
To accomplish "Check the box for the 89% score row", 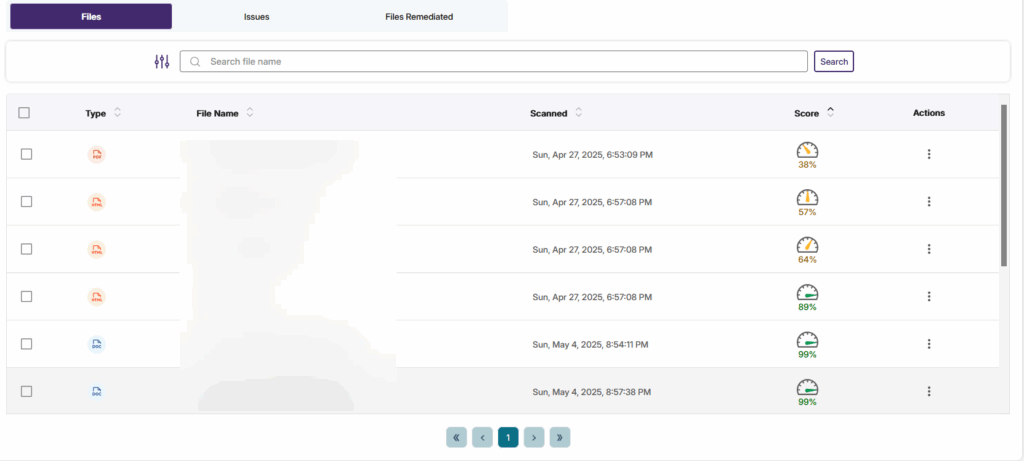I will click(x=26, y=296).
